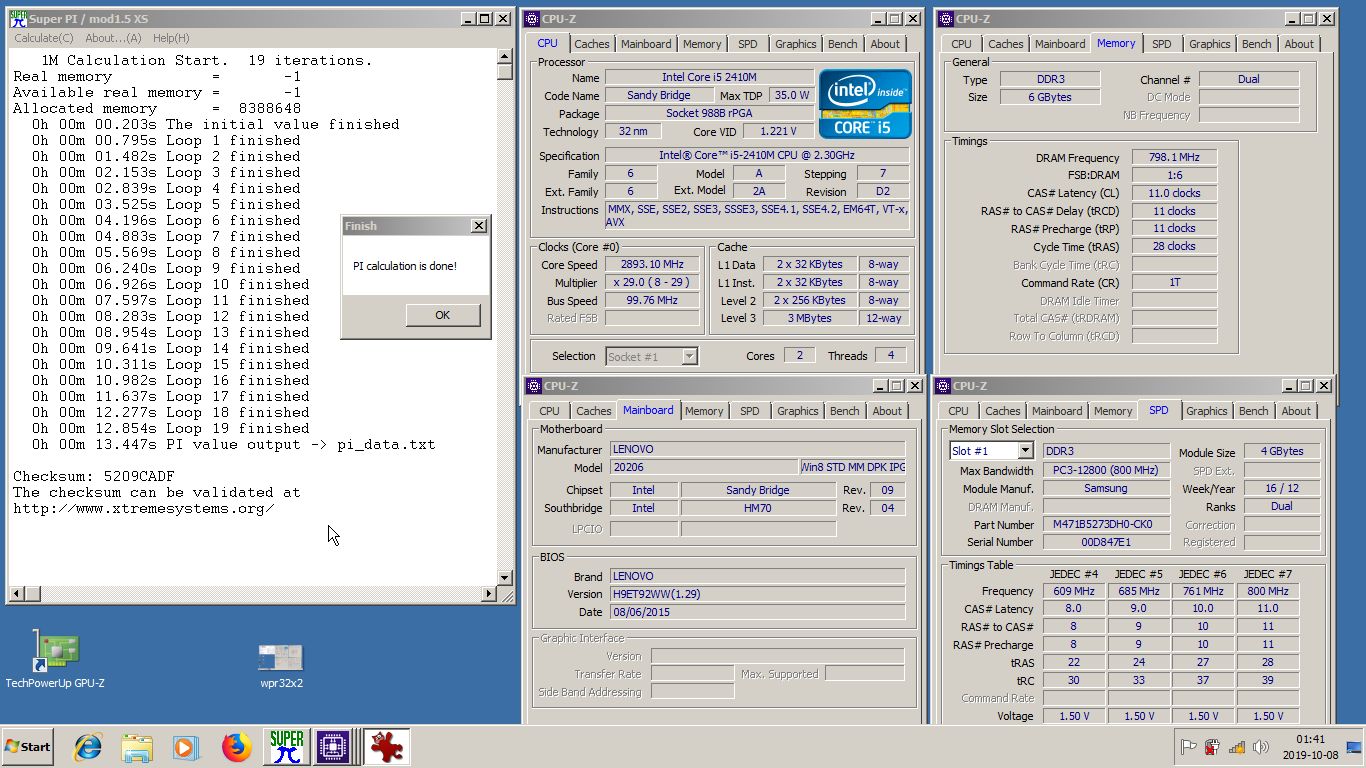The width and height of the screenshot is (1366, 768).
Task: Switch to CPU-Z taskbar button
Action: (x=336, y=747)
